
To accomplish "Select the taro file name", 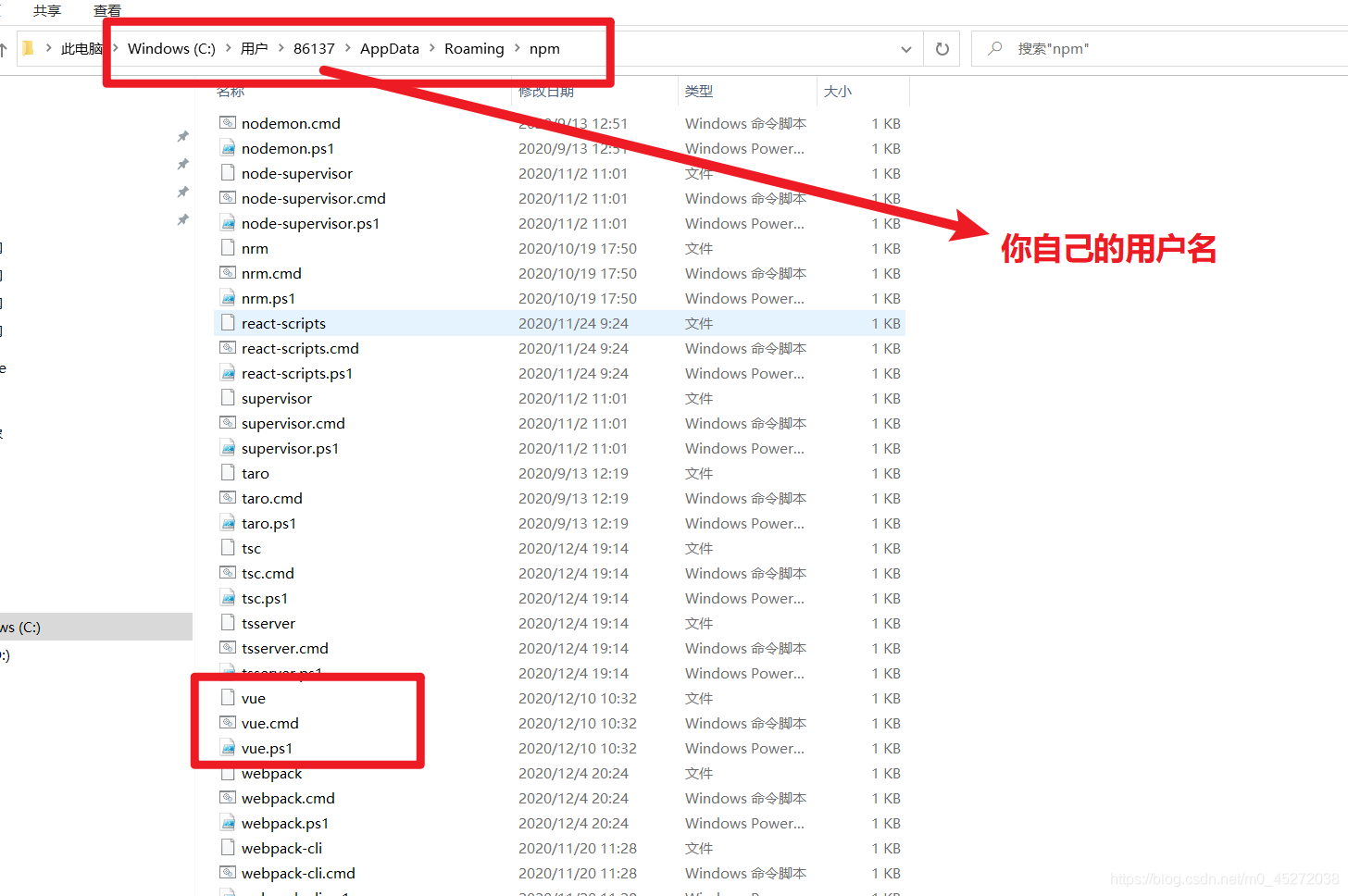I will (256, 473).
